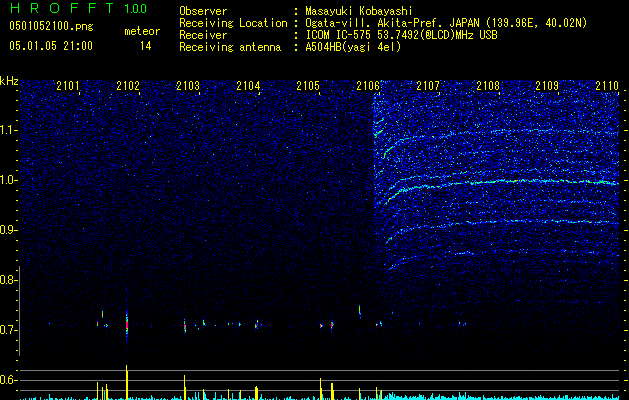Image resolution: width=629 pixels, height=400 pixels.
Task: Click the strong meteor echo at 2102
Action: [127, 323]
